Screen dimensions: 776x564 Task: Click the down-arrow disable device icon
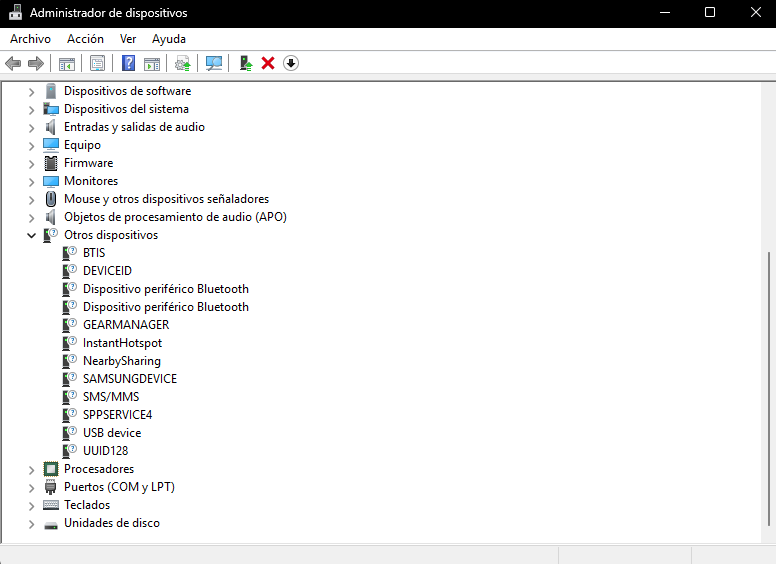pos(291,63)
